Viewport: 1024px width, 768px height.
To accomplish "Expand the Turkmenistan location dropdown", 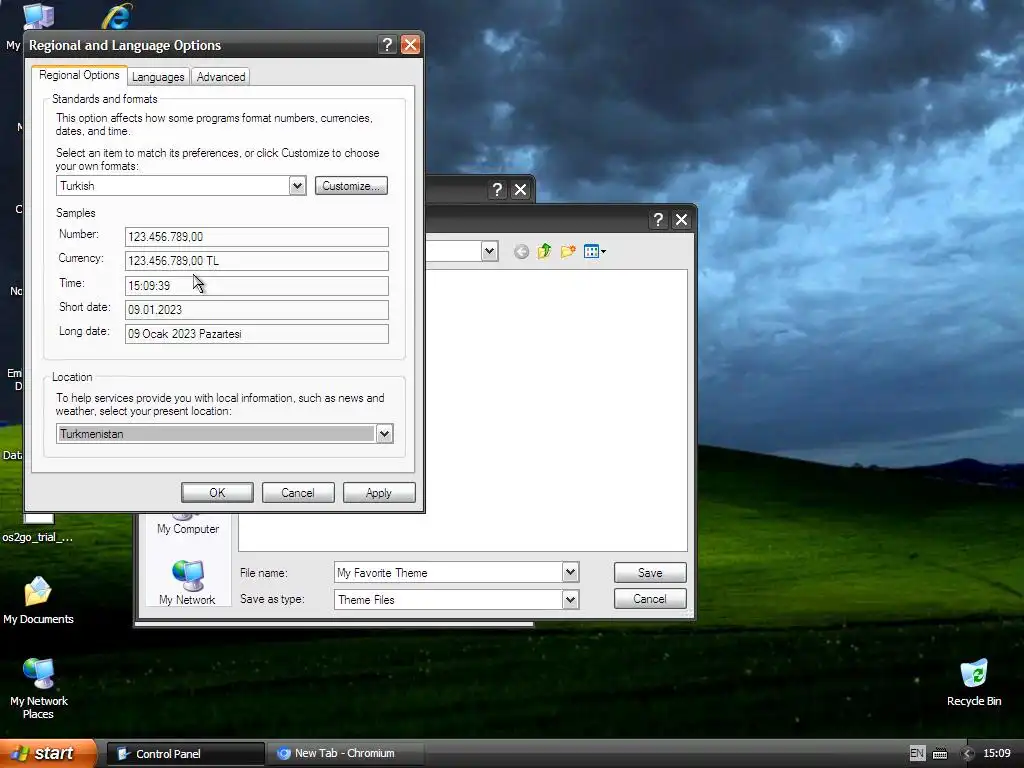I will pos(384,434).
